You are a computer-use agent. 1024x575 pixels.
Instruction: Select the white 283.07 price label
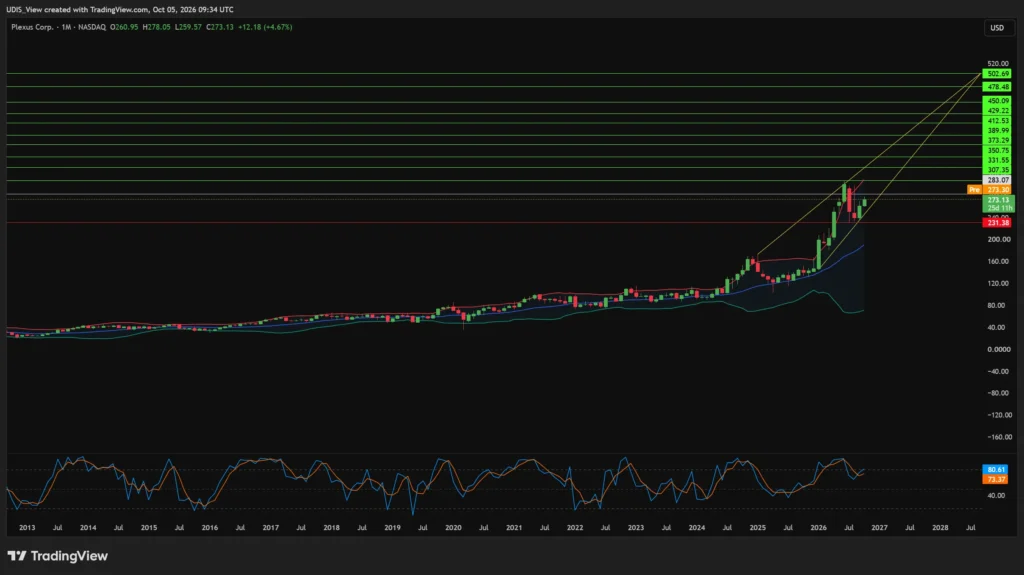coord(998,180)
